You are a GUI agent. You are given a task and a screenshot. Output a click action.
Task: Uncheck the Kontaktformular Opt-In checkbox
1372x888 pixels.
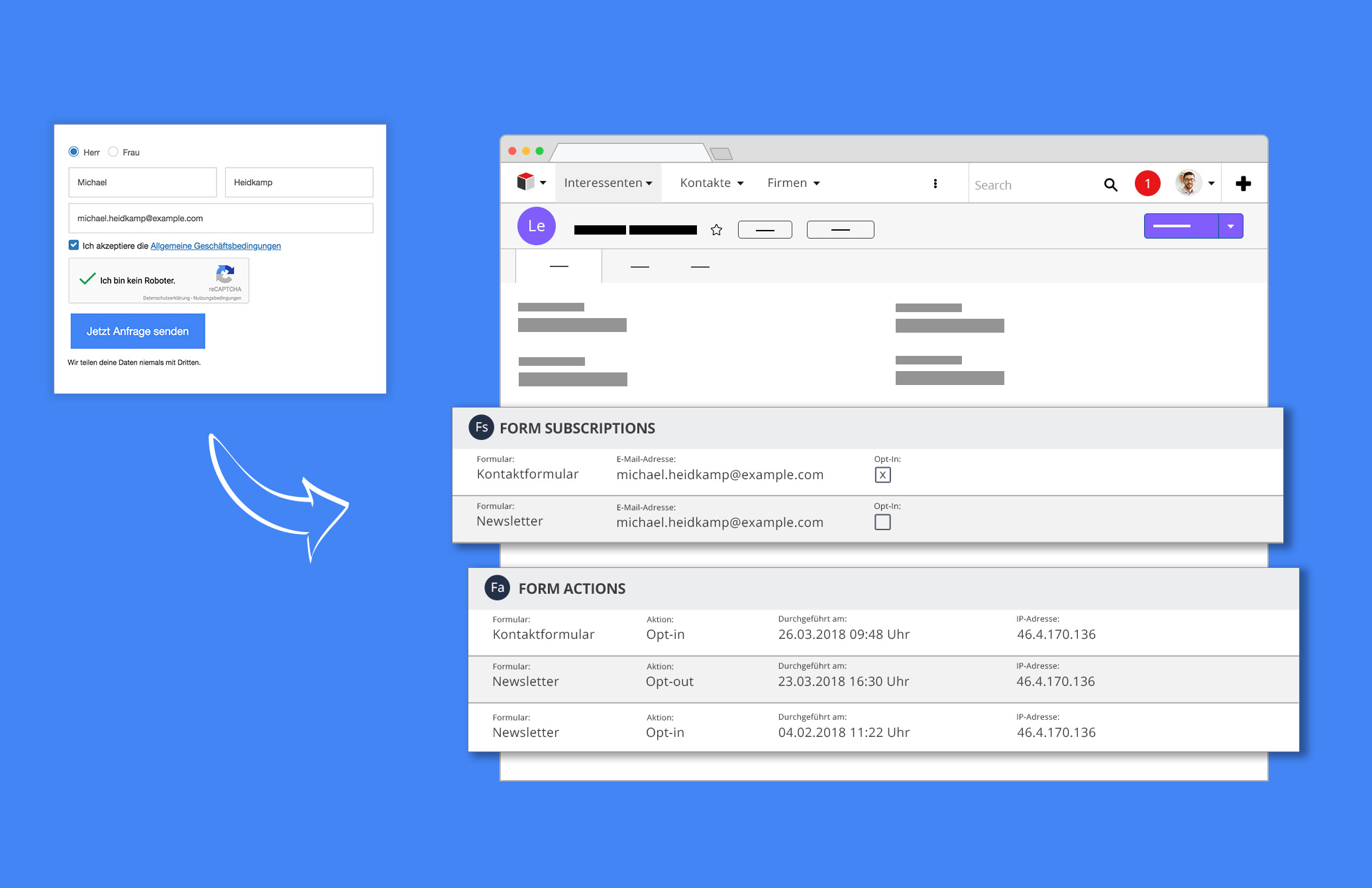click(x=883, y=474)
